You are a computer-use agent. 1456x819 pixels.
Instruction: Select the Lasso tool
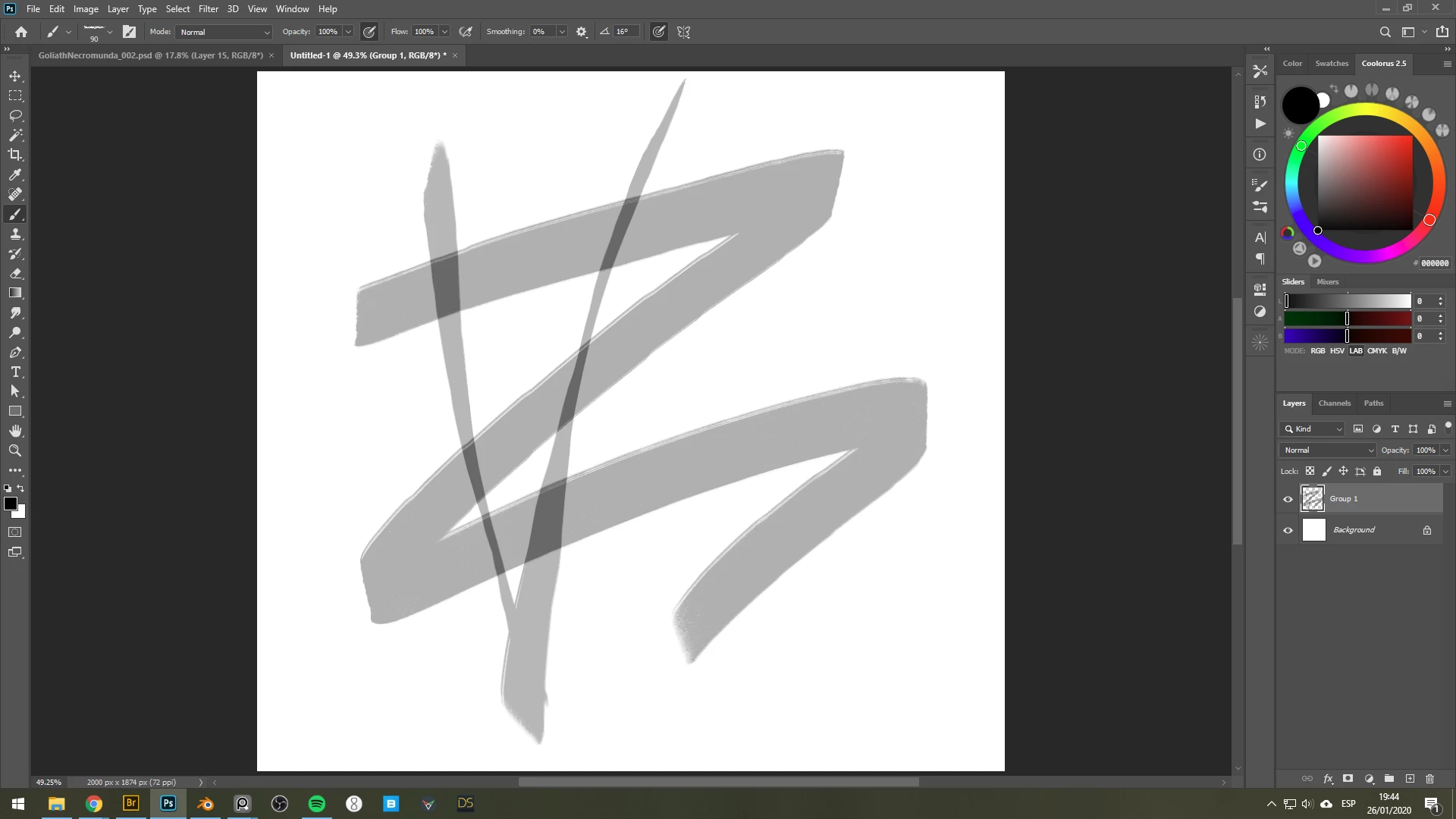tap(15, 115)
